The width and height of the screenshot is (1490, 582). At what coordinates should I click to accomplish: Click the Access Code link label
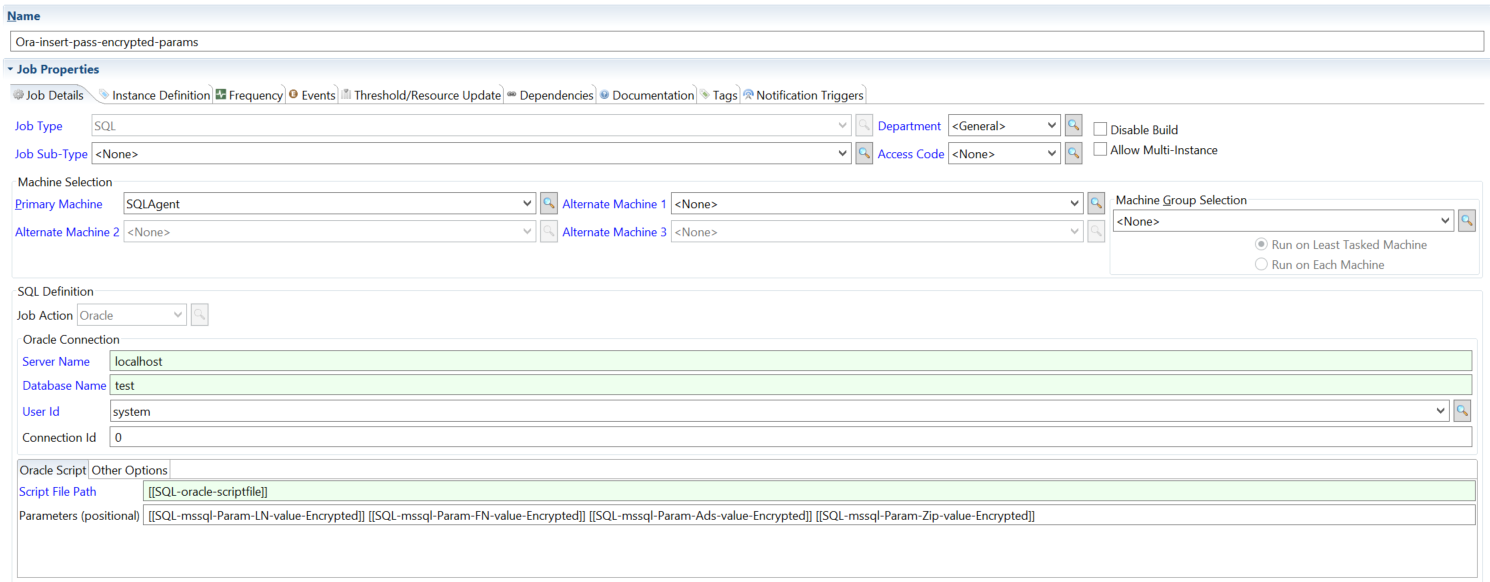(x=911, y=154)
